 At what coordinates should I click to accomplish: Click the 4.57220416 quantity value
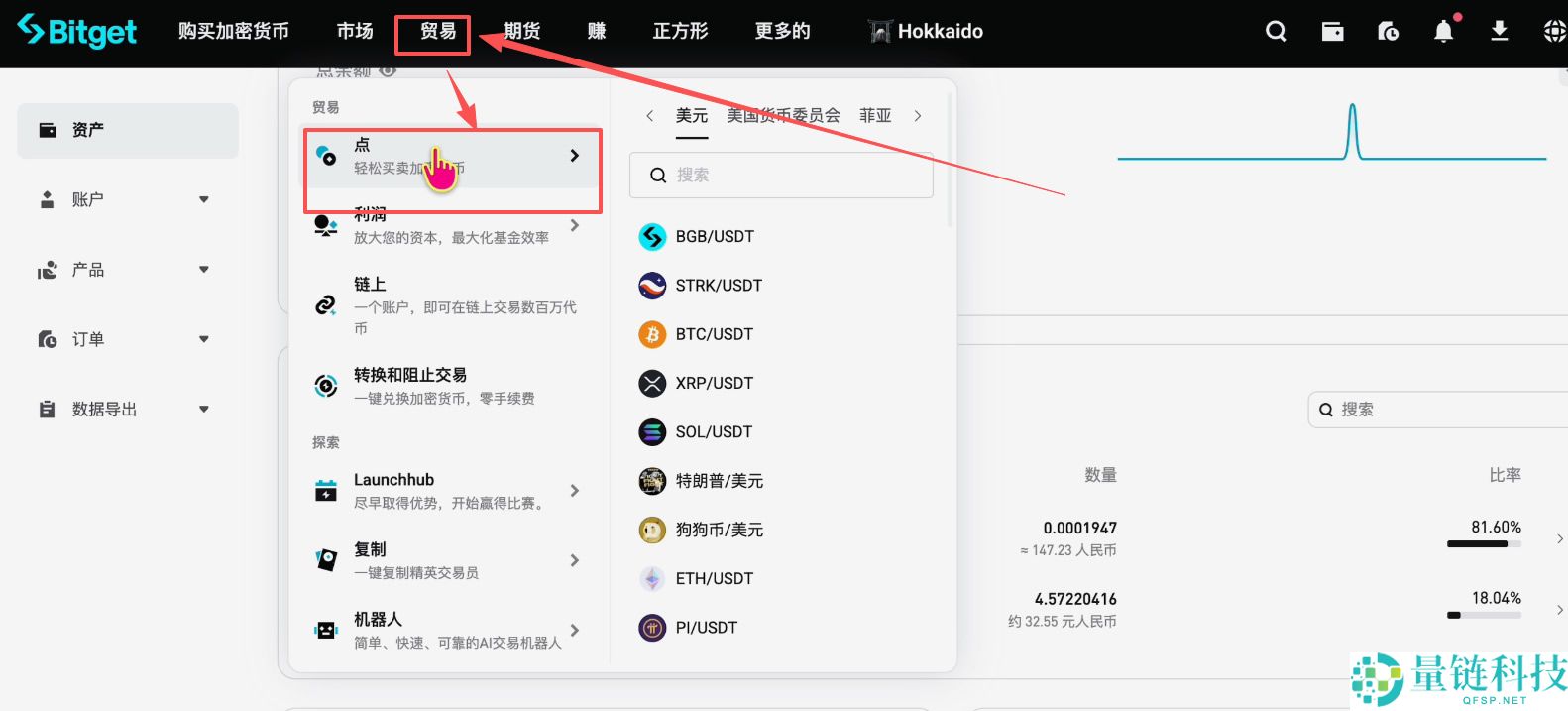click(x=1075, y=599)
